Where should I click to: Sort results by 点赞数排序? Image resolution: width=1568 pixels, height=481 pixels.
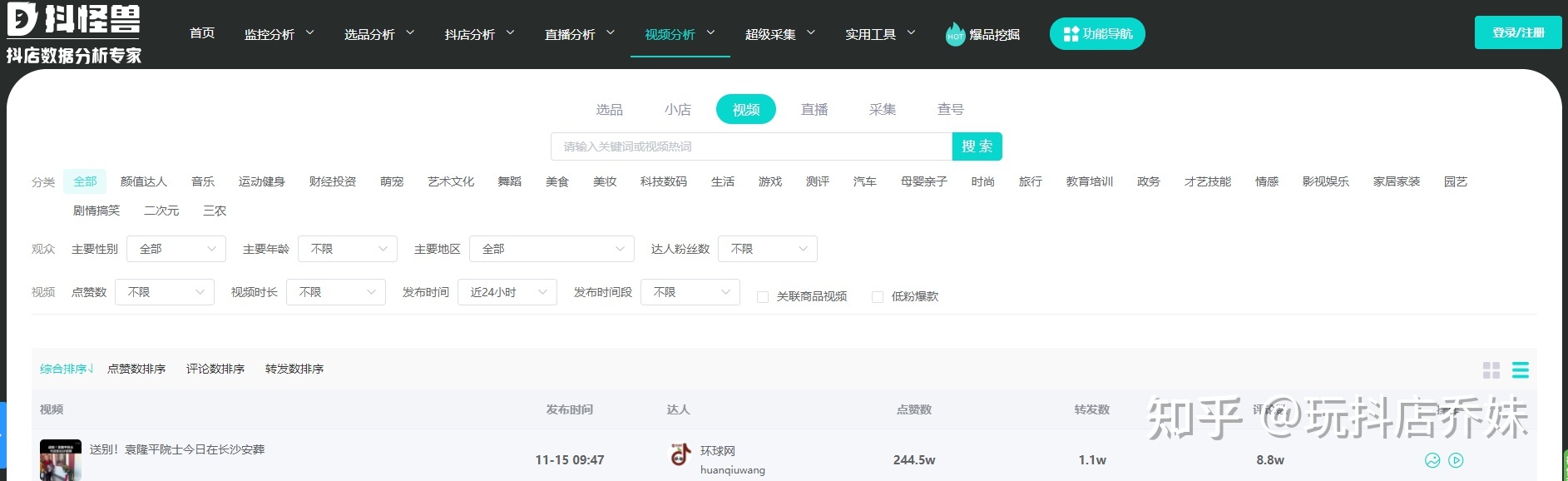[136, 369]
